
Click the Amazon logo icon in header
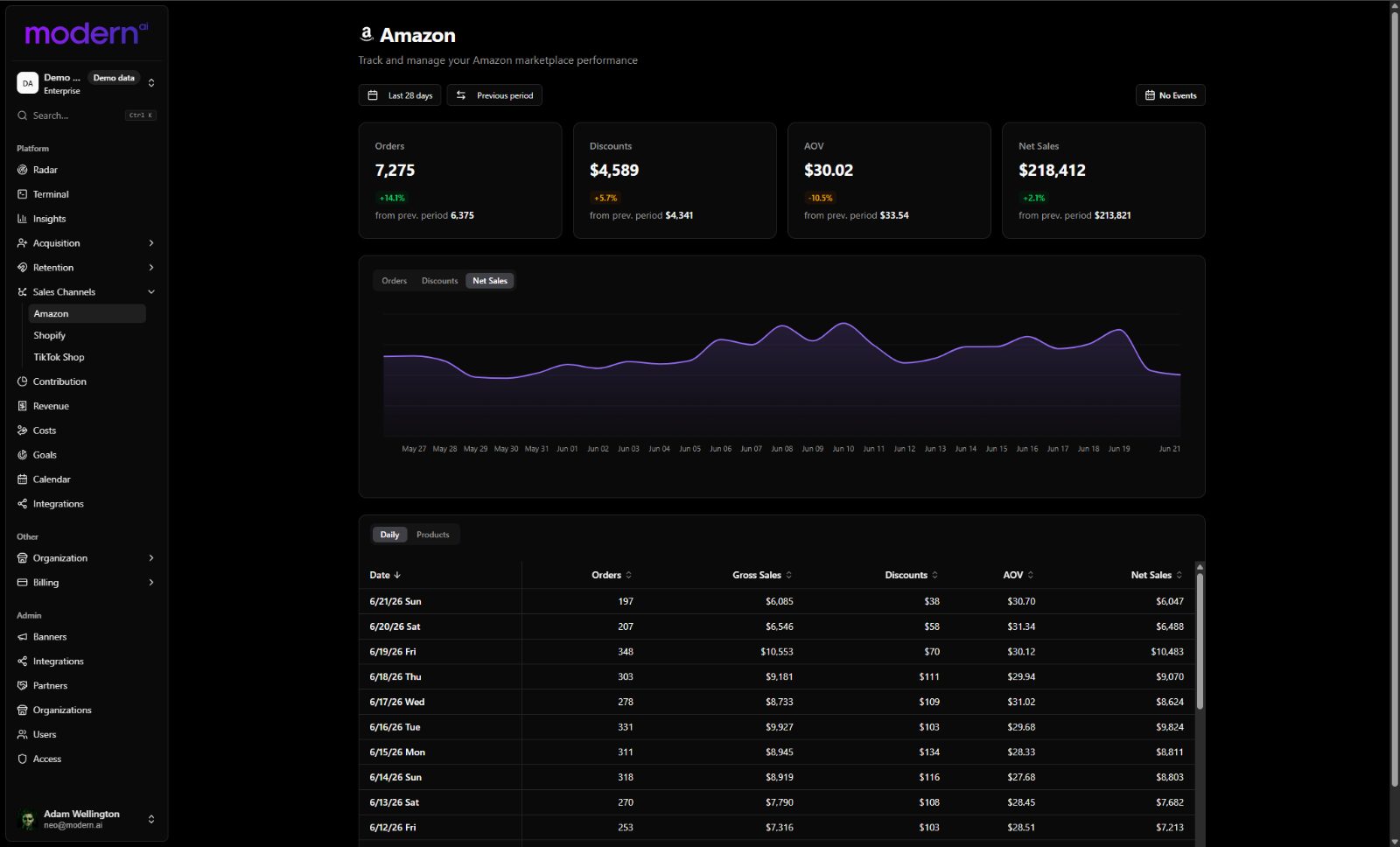[x=366, y=34]
